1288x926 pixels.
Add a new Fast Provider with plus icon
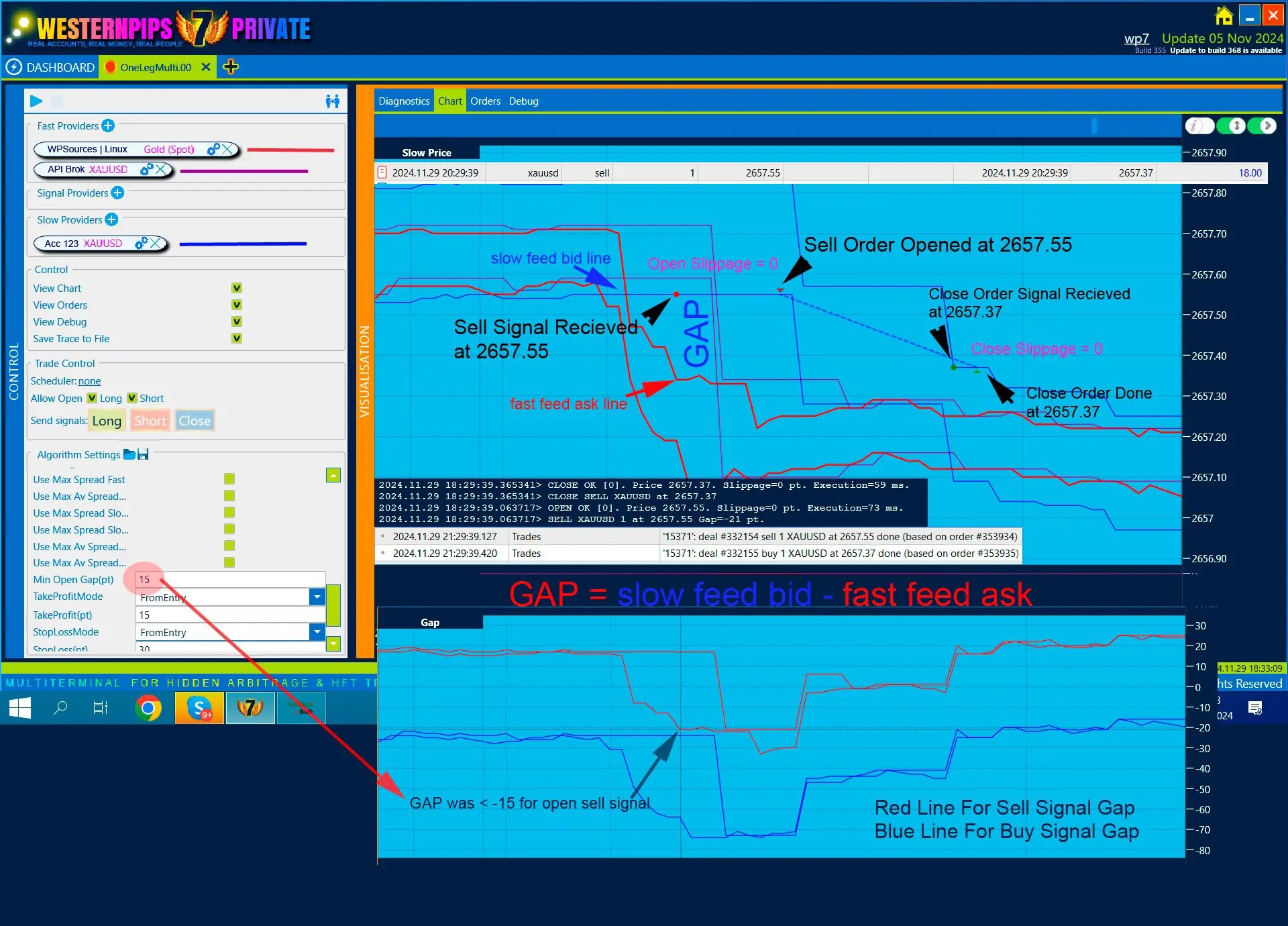coord(108,125)
